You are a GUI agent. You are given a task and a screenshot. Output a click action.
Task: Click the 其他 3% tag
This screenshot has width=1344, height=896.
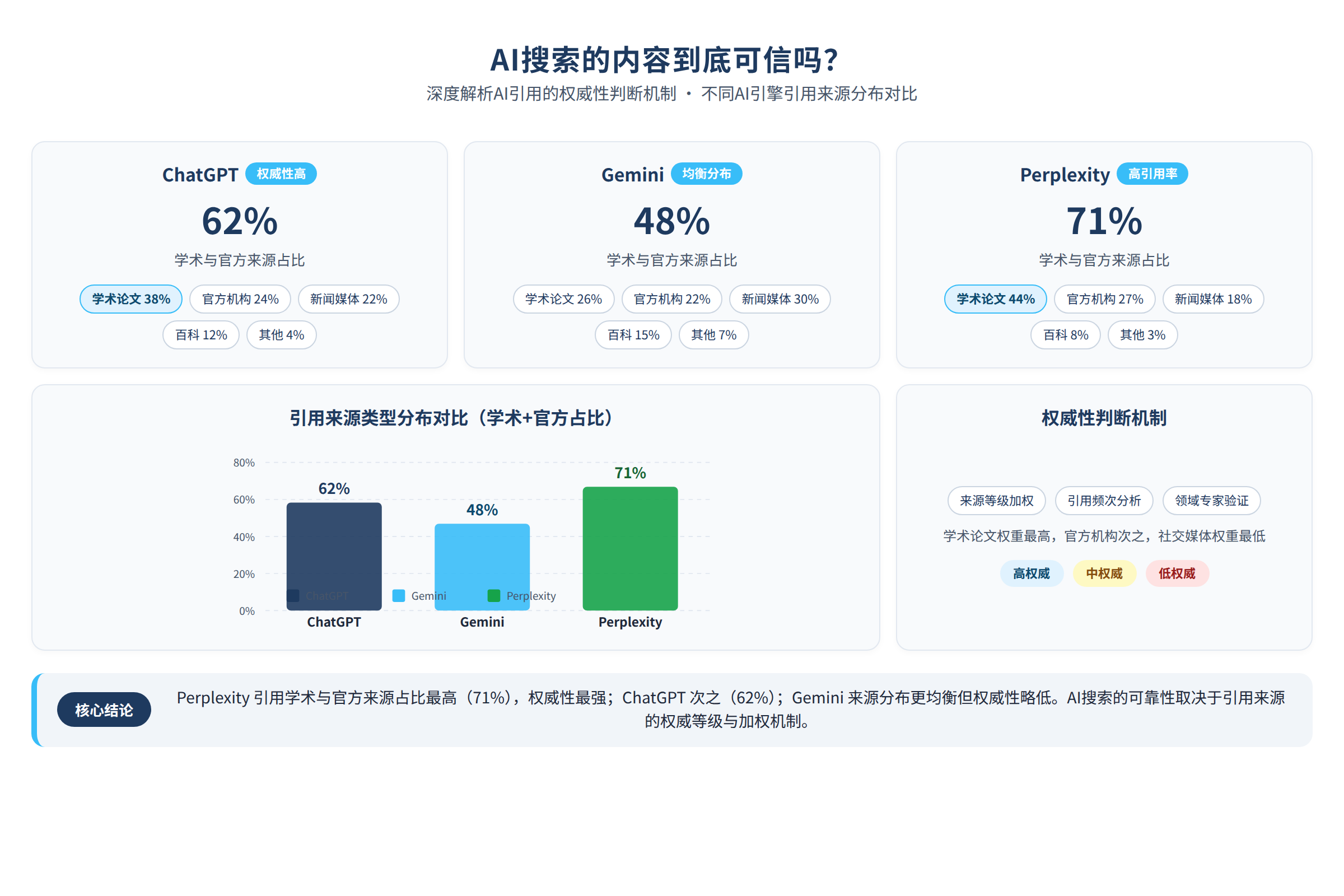[x=1142, y=335]
